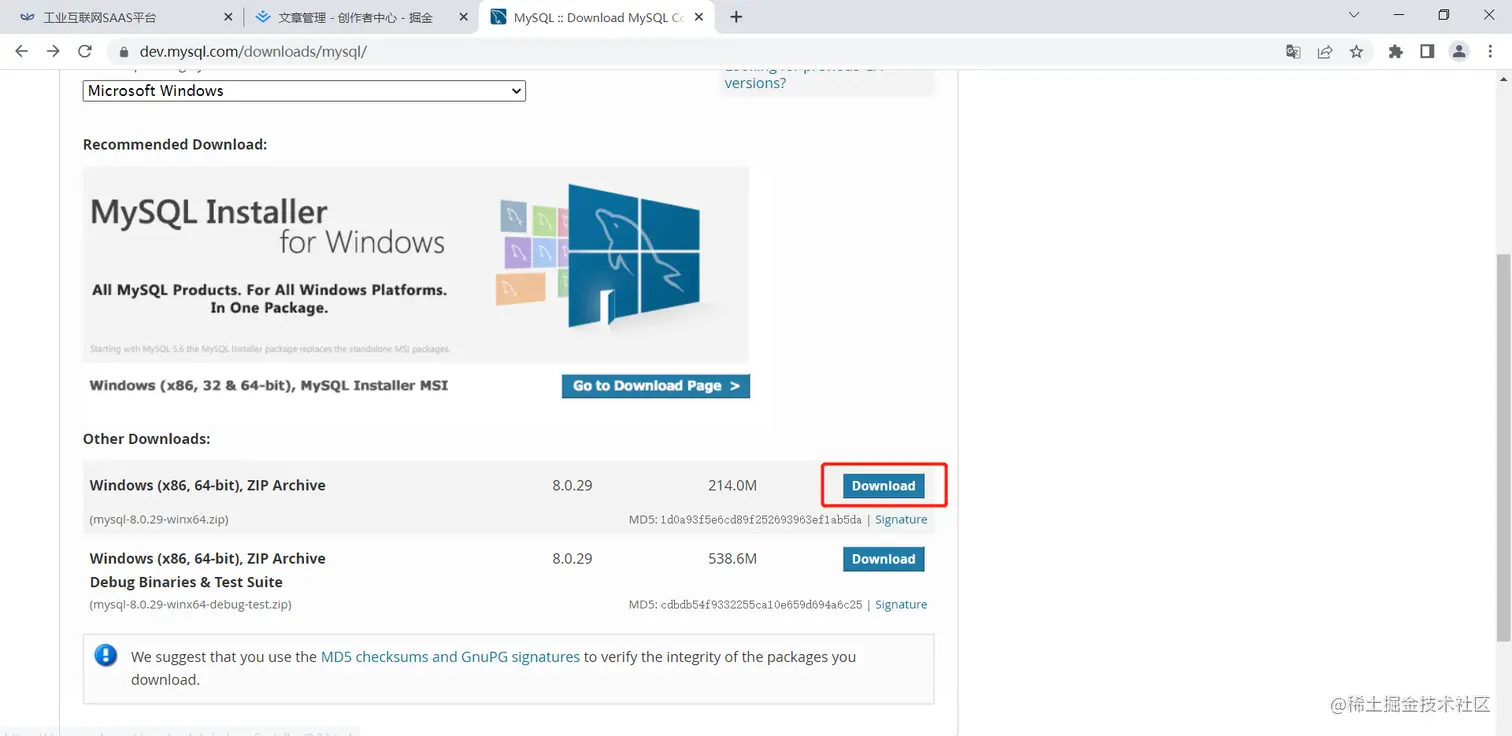
Task: Click the Debug Binaries & Test Suite label
Action: pyautogui.click(x=186, y=582)
